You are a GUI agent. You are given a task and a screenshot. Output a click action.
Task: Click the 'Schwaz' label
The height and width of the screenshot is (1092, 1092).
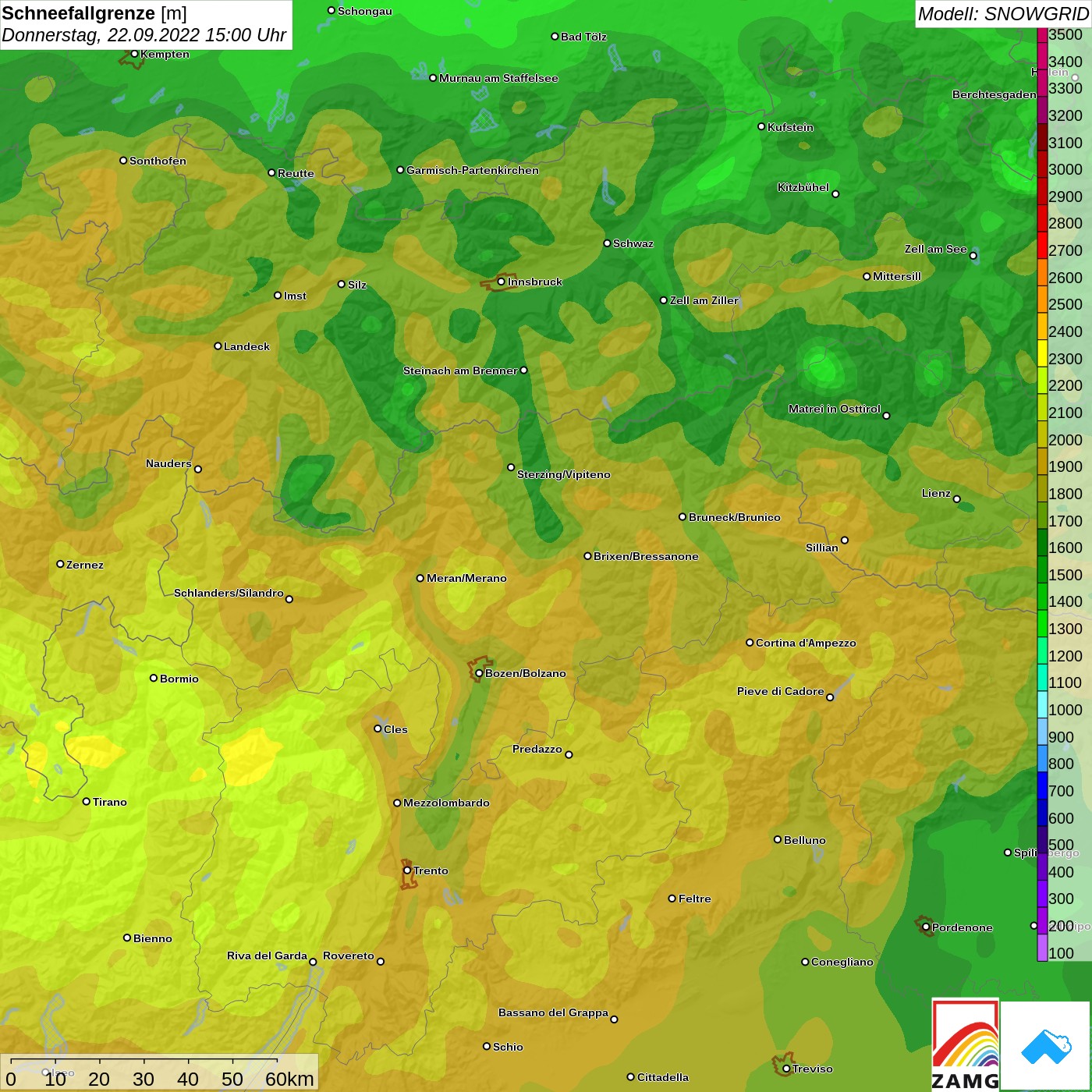pyautogui.click(x=633, y=243)
